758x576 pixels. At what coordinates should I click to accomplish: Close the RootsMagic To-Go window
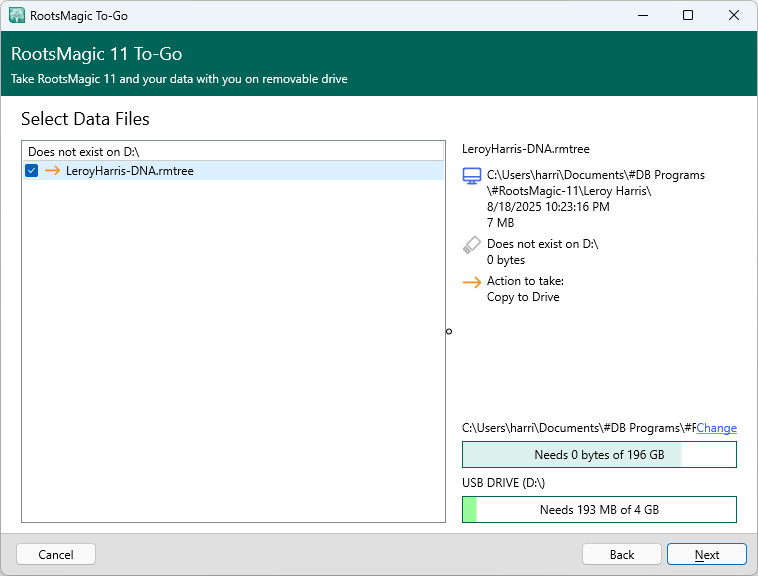tap(734, 15)
